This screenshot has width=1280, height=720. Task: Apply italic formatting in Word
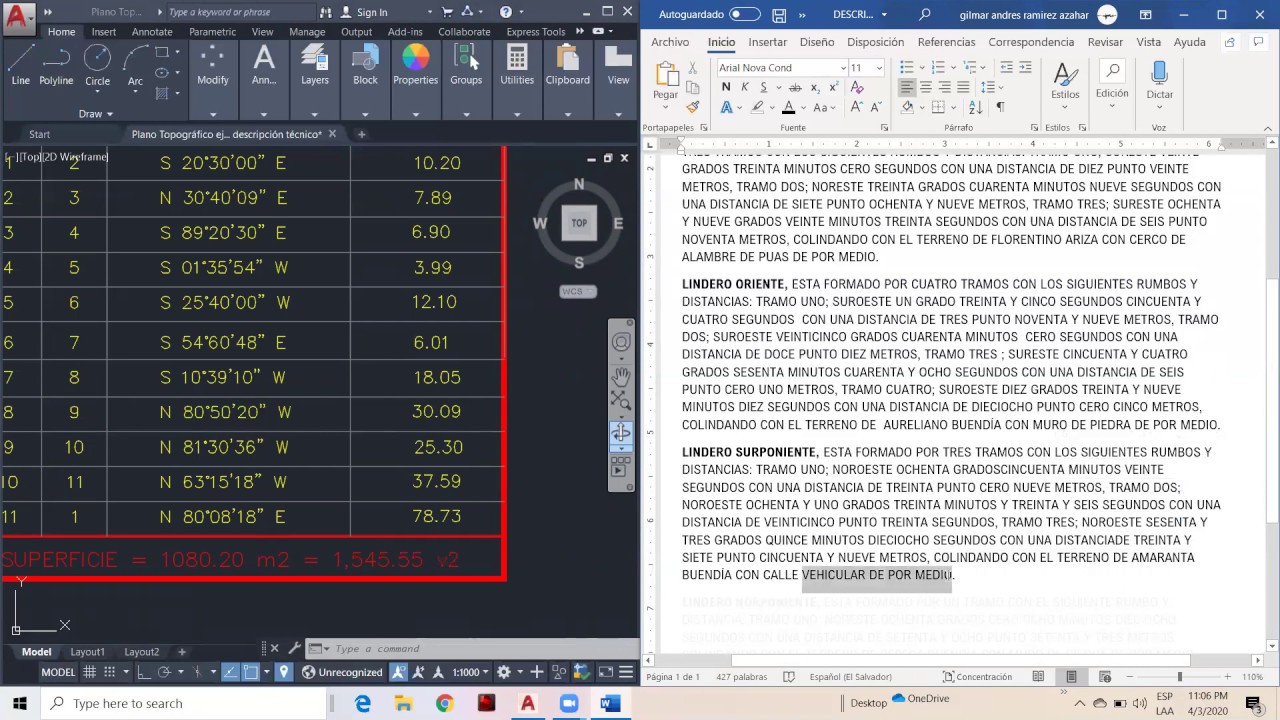point(744,88)
